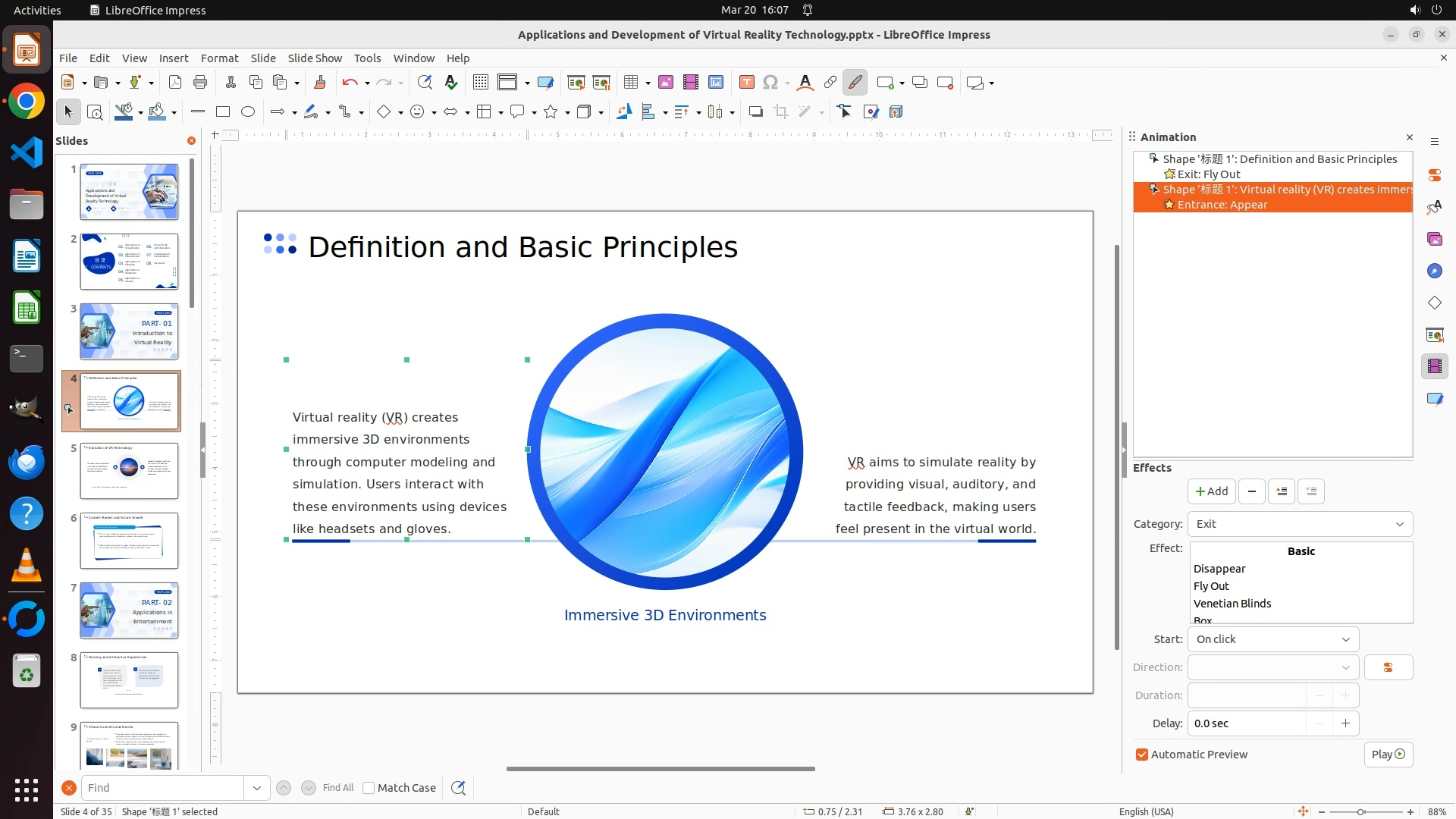Select the Rectangle drawing tool
The image size is (1456, 819).
point(222,112)
